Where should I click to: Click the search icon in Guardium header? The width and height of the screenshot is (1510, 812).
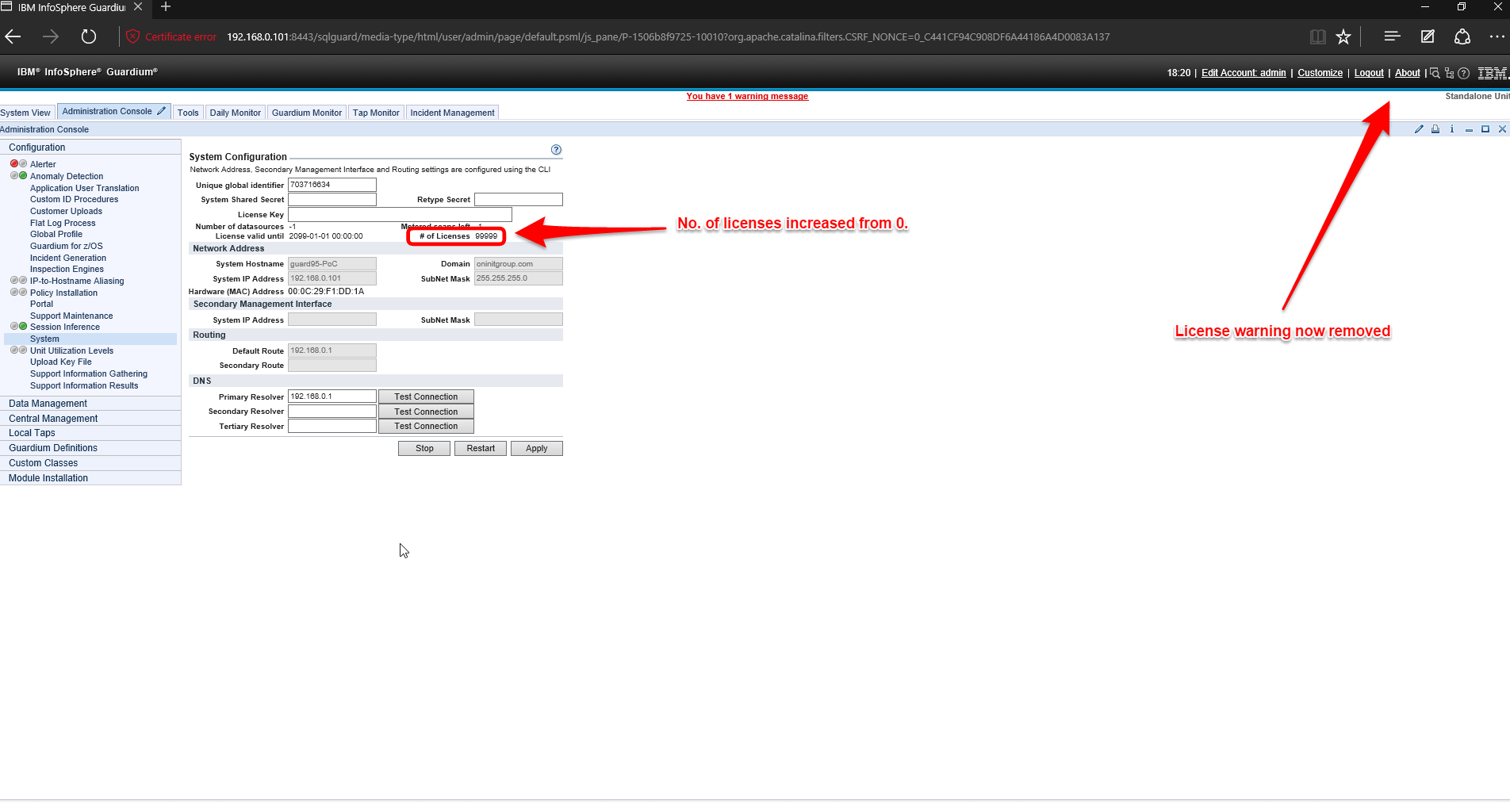coord(1435,73)
